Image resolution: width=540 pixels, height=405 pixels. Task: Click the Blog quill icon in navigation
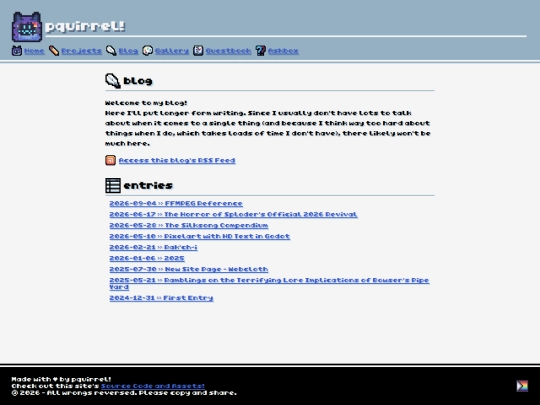click(x=111, y=51)
